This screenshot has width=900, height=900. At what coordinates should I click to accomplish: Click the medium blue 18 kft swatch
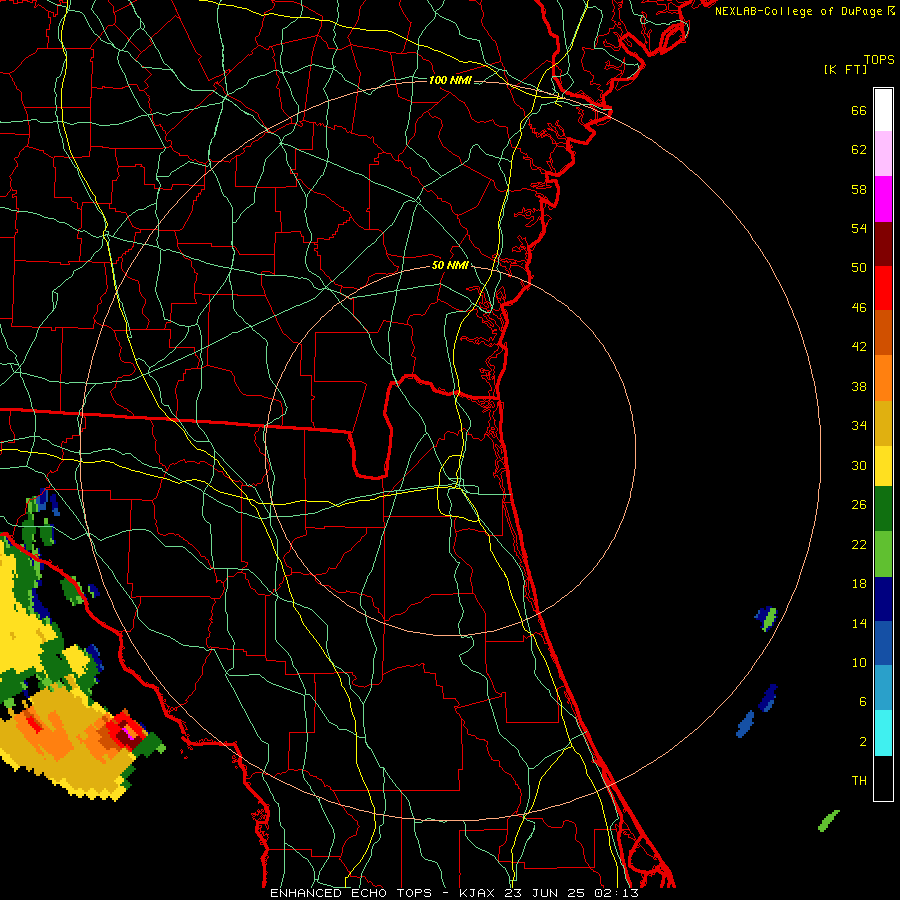point(883,643)
